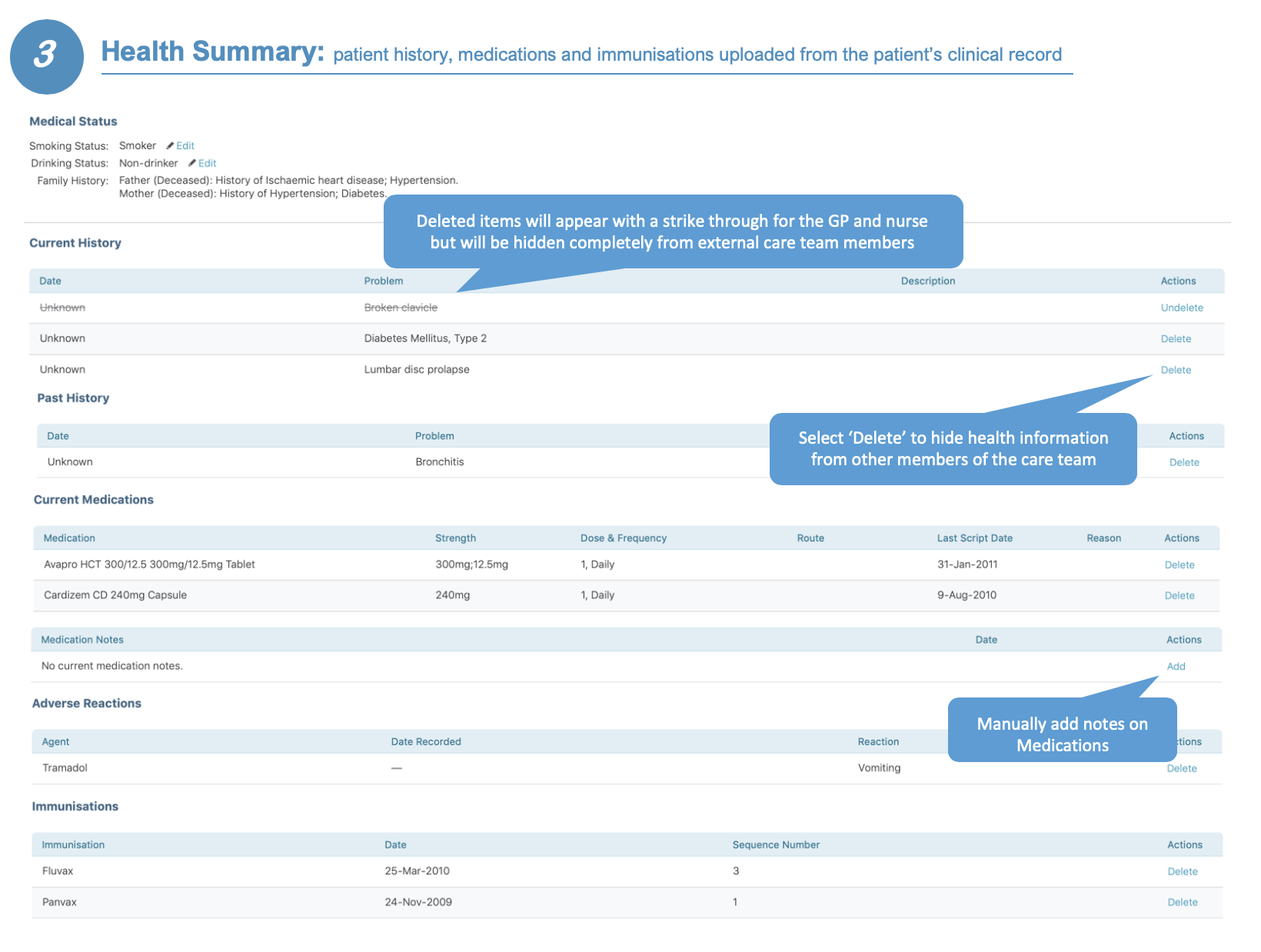Delete the Panvax immunisation
The height and width of the screenshot is (952, 1261).
pyautogui.click(x=1183, y=902)
